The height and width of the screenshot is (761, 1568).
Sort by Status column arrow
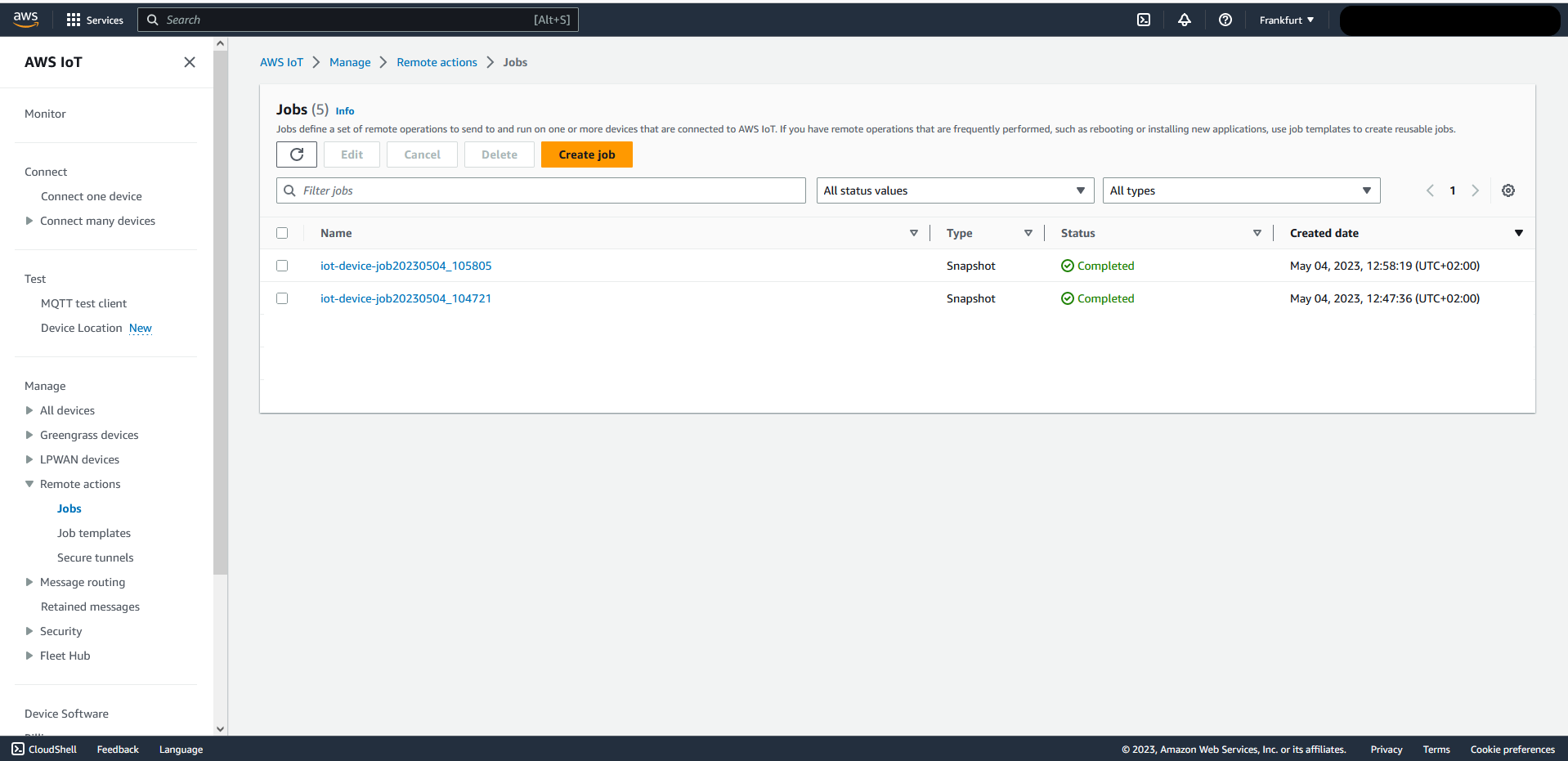[x=1257, y=233]
